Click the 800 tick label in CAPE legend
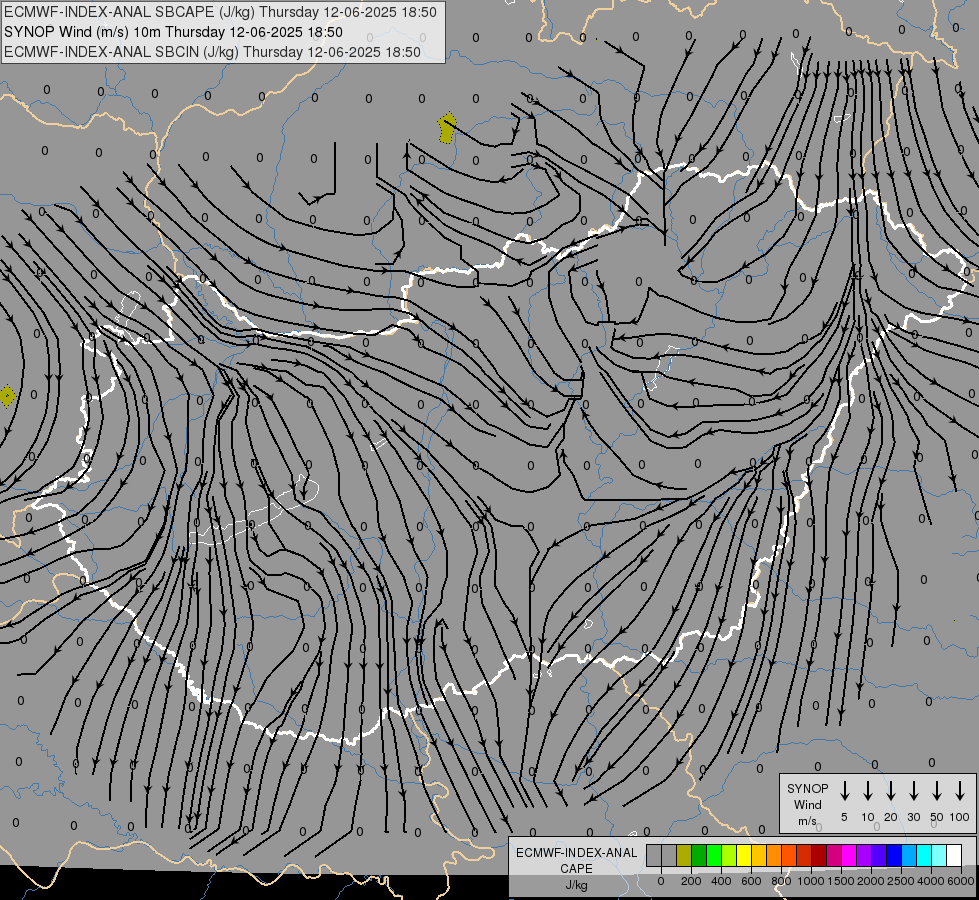Viewport: 979px width, 900px height. click(x=781, y=881)
